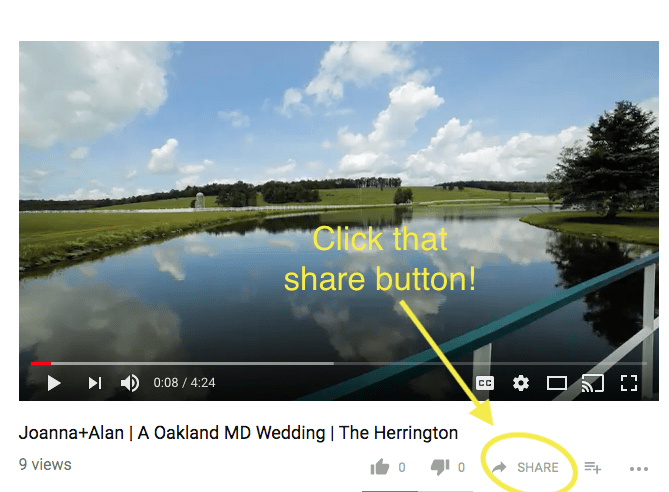Enter full screen mode
This screenshot has width=669, height=492.
click(628, 383)
